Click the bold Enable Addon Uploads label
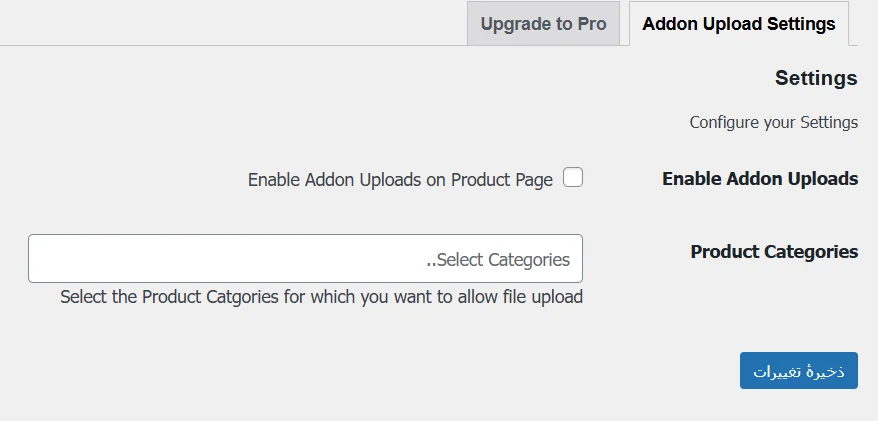This screenshot has width=878, height=421. [x=760, y=179]
